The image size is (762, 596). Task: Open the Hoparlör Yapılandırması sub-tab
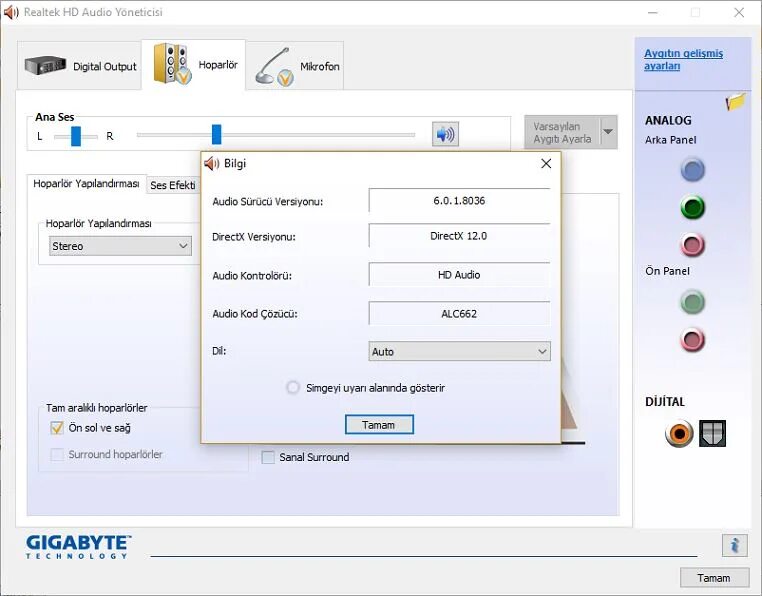point(86,184)
